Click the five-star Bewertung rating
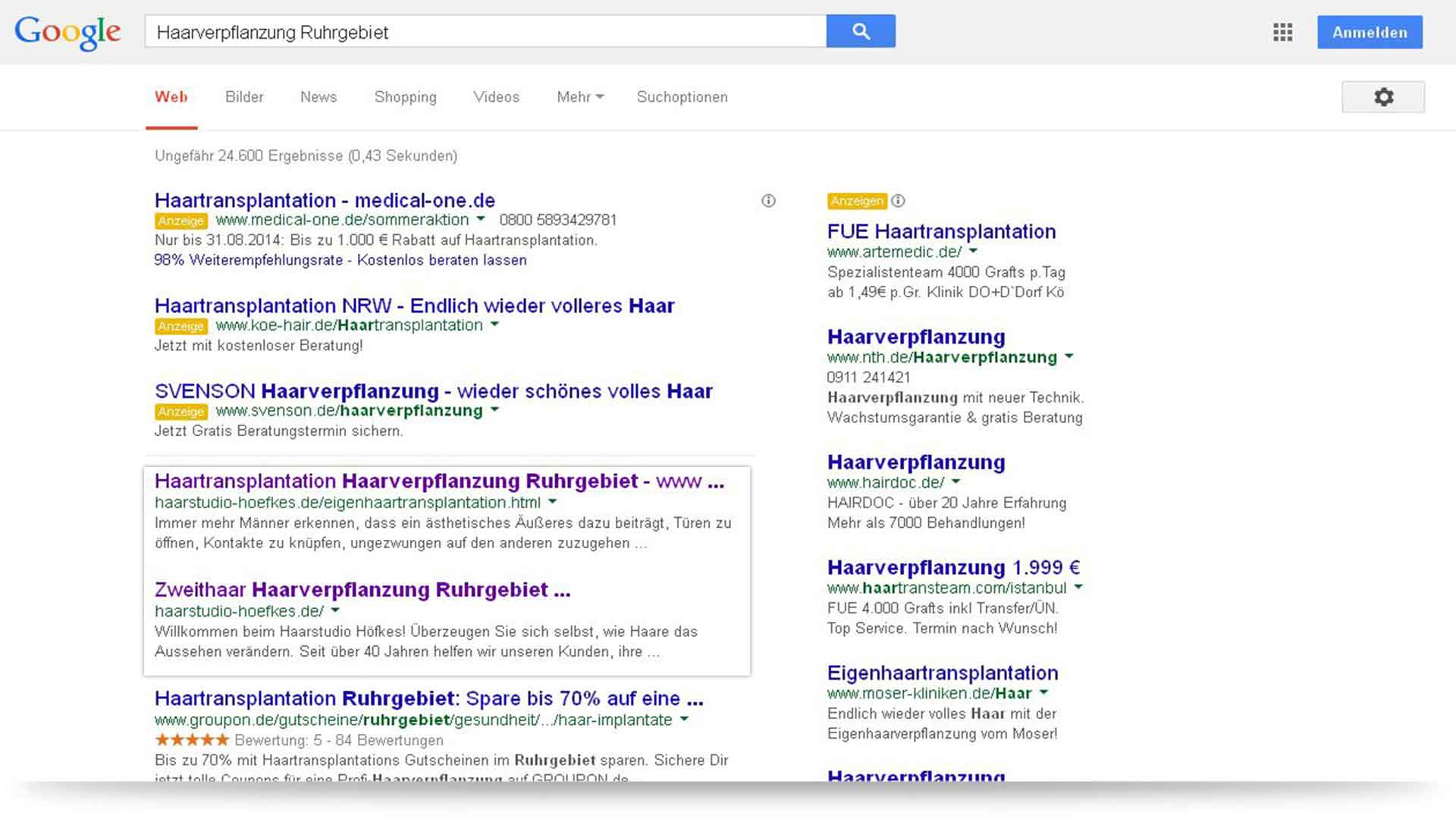The image size is (1456, 819). (x=192, y=739)
